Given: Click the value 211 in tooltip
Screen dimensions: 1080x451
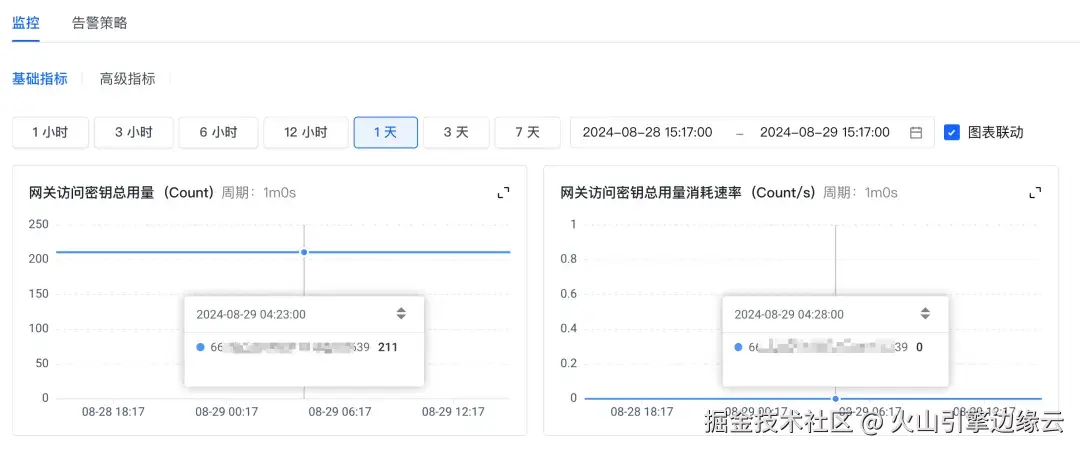Looking at the screenshot, I should coord(388,347).
